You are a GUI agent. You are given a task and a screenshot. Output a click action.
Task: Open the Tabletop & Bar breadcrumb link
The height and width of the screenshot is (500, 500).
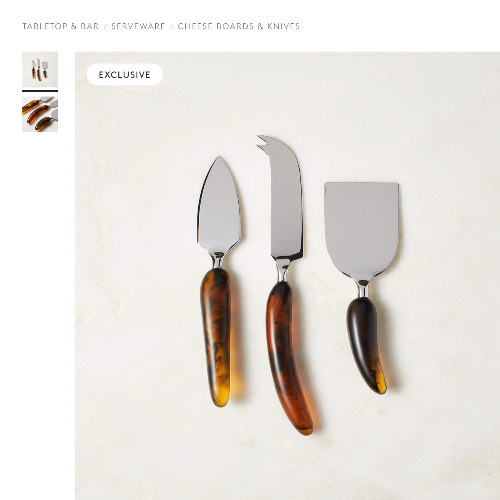pyautogui.click(x=61, y=26)
